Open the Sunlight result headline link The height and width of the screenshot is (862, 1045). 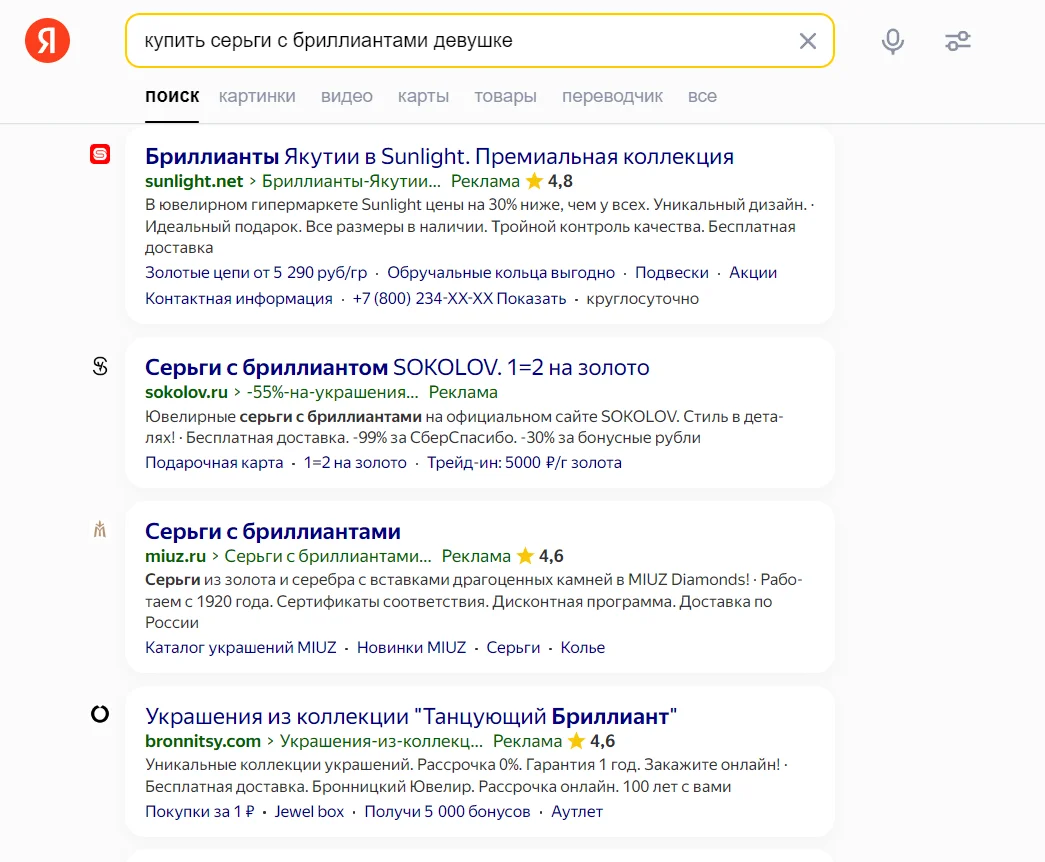[438, 155]
